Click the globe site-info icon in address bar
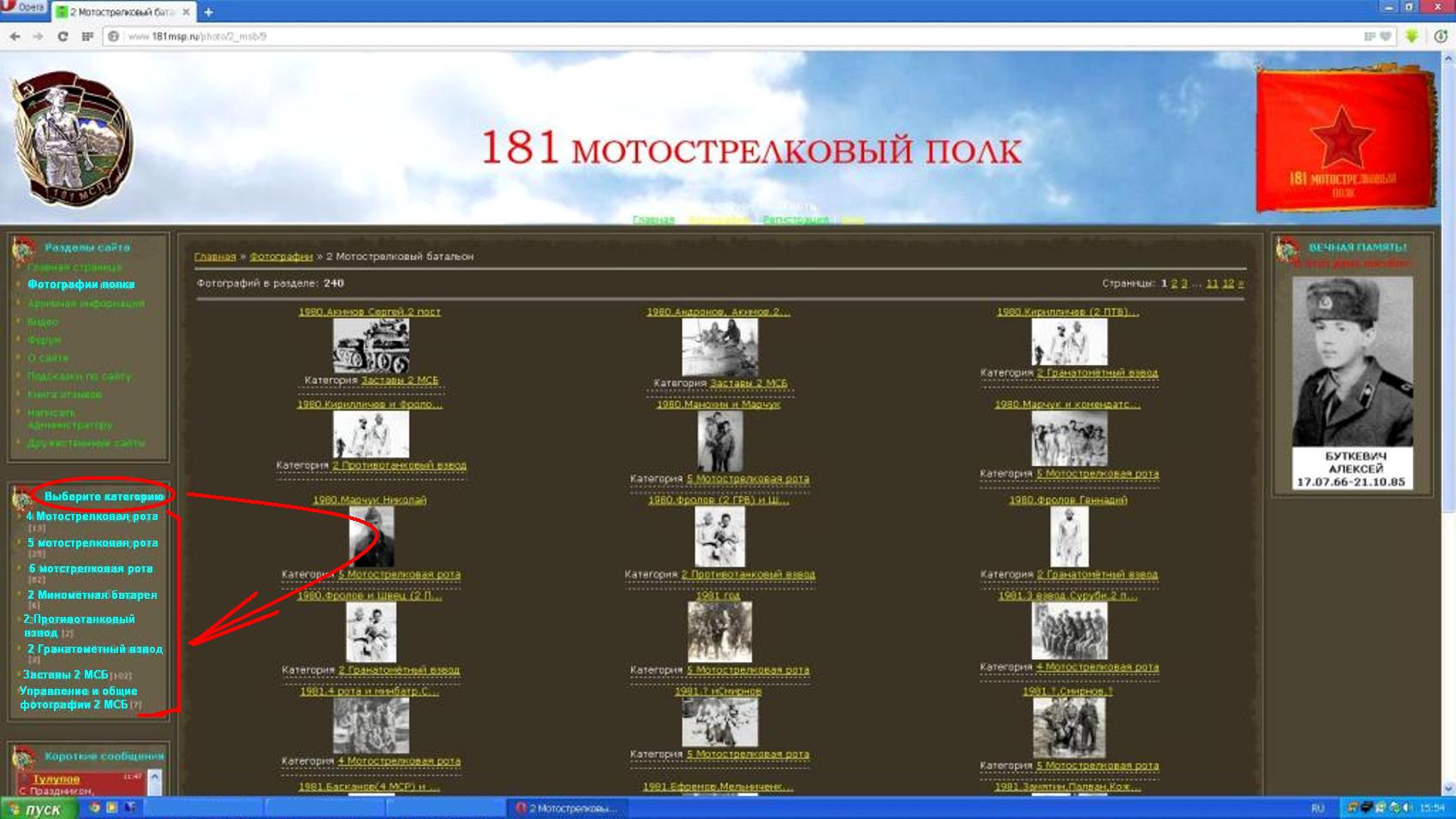1456x819 pixels. tap(113, 36)
